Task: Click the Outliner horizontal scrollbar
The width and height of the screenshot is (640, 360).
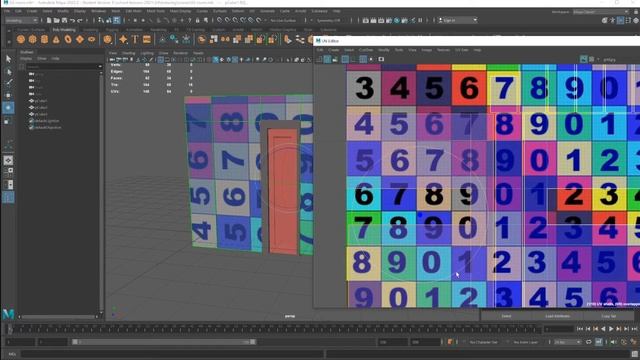Action: pyautogui.click(x=57, y=316)
